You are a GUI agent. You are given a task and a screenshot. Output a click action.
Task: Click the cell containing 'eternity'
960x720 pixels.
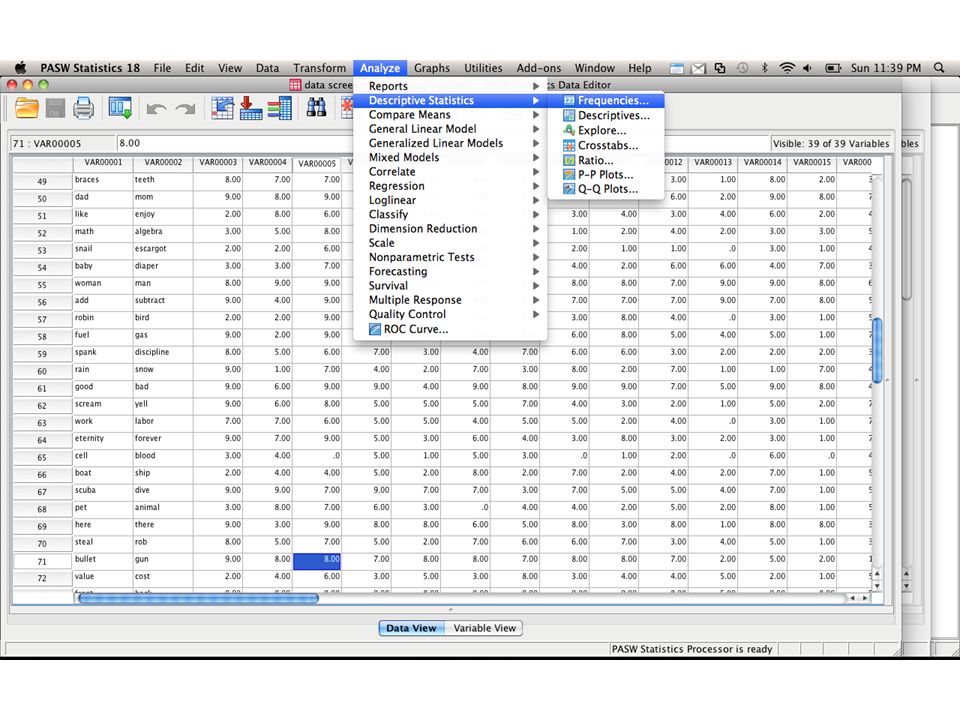(103, 438)
